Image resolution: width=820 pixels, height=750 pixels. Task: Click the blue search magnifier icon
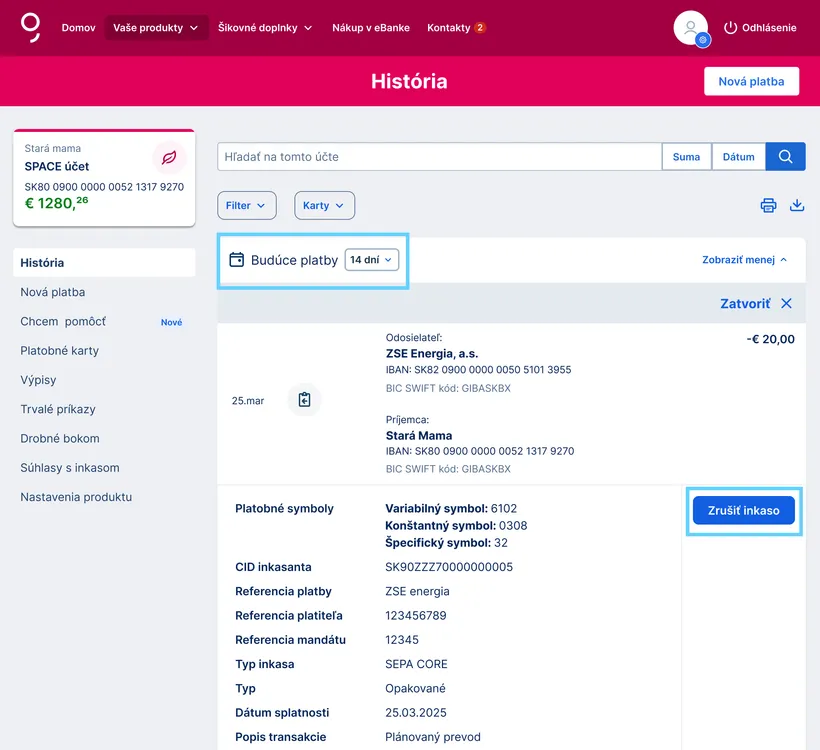784,156
